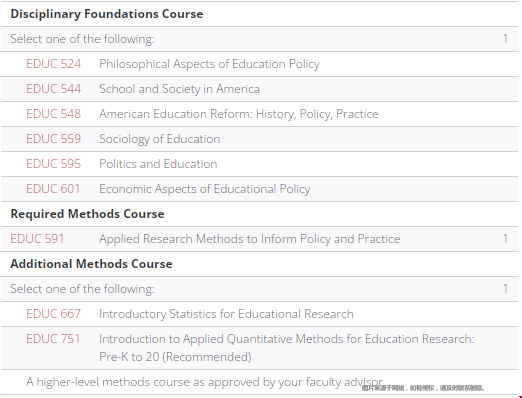Open the EDUC 751 course link
Image resolution: width=522 pixels, height=398 pixels.
[53, 339]
